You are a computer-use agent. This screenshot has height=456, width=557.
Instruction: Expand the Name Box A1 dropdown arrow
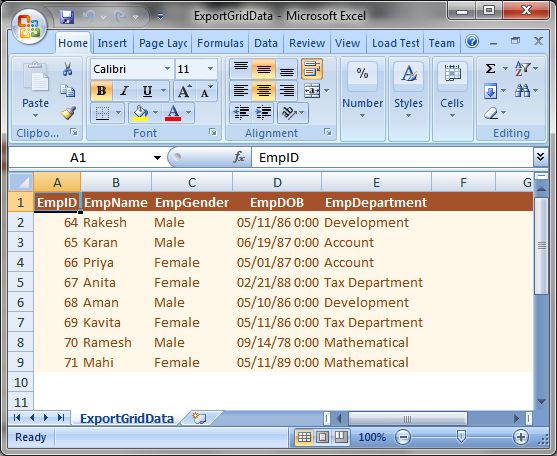pos(157,158)
